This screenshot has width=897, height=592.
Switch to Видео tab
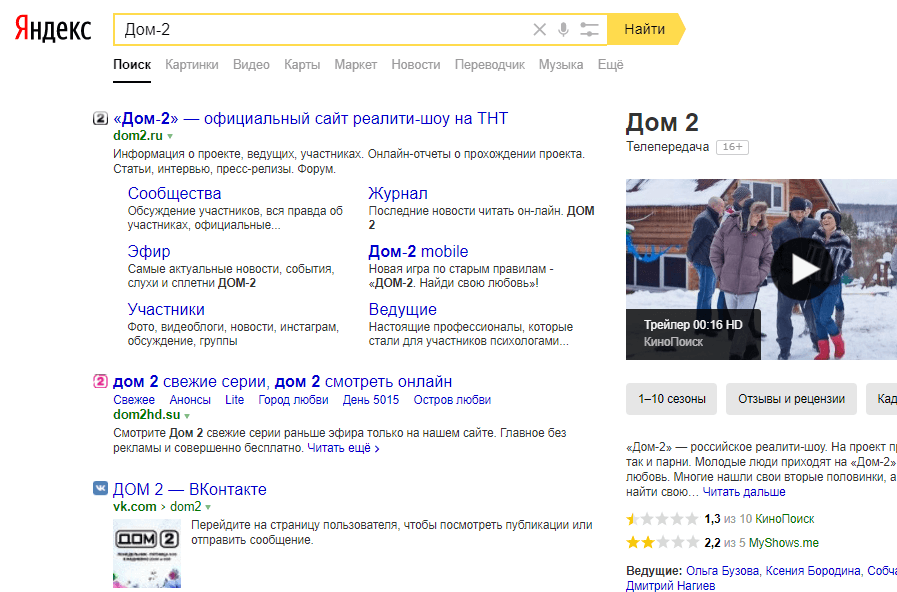pyautogui.click(x=251, y=65)
